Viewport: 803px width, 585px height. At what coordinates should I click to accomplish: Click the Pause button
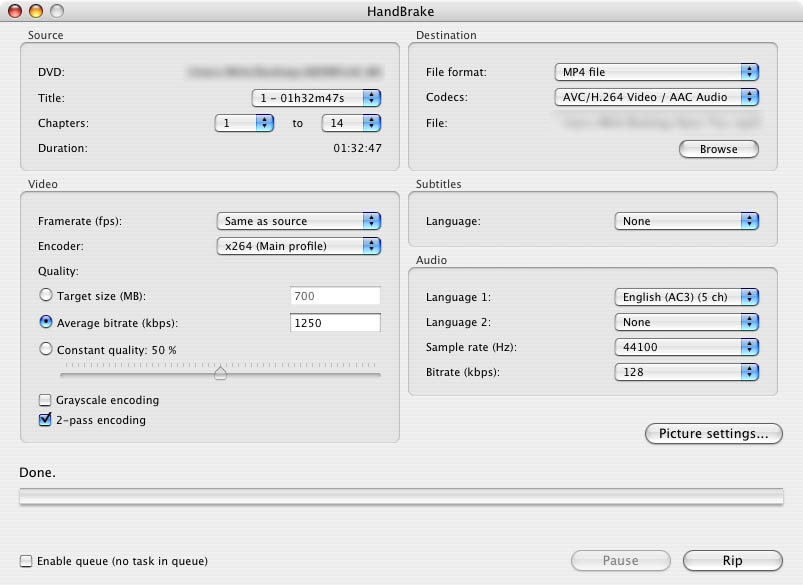click(x=620, y=560)
